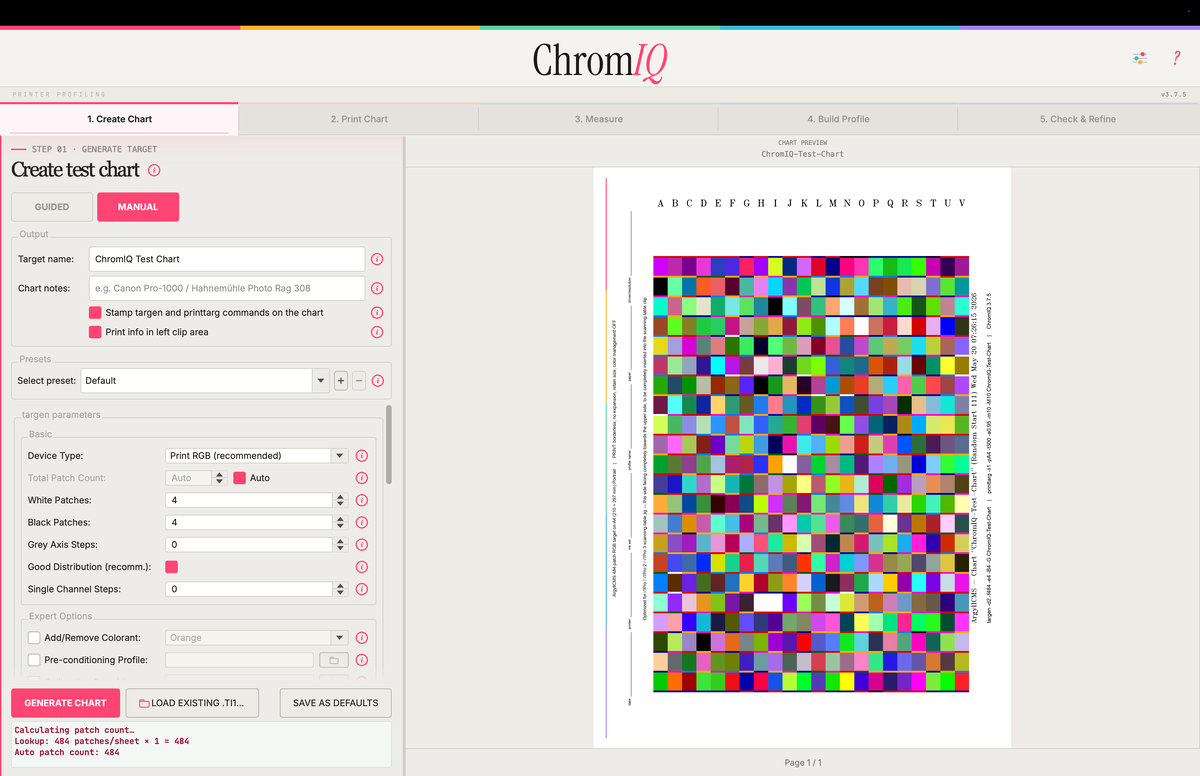Screen dimensions: 1200x776
Task: Show info for Single Channel Steps
Action: click(x=362, y=590)
